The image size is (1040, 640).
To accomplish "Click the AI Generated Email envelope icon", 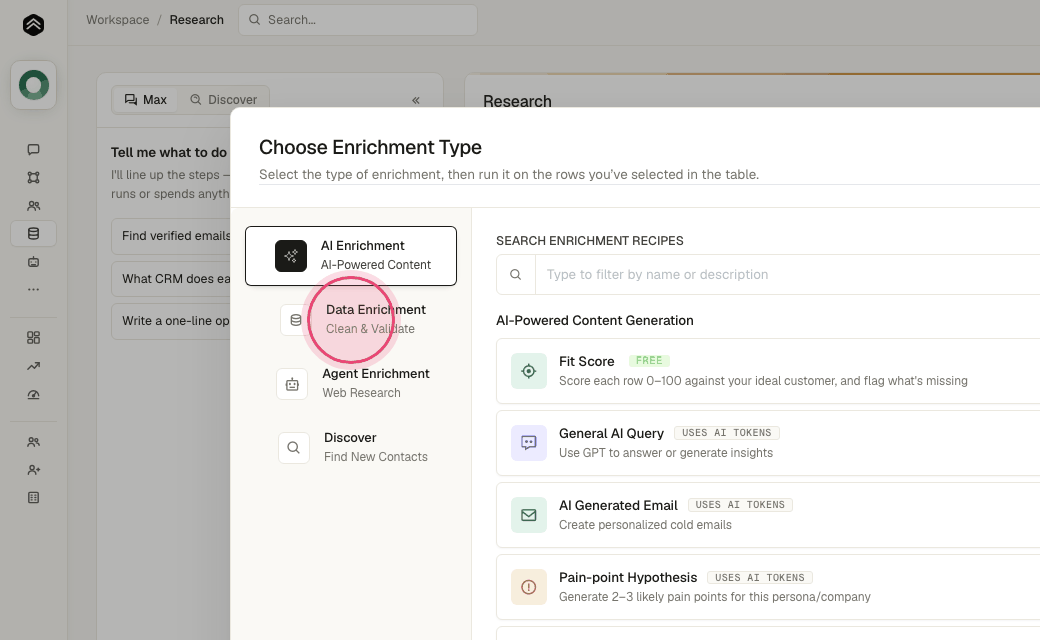I will [x=529, y=515].
